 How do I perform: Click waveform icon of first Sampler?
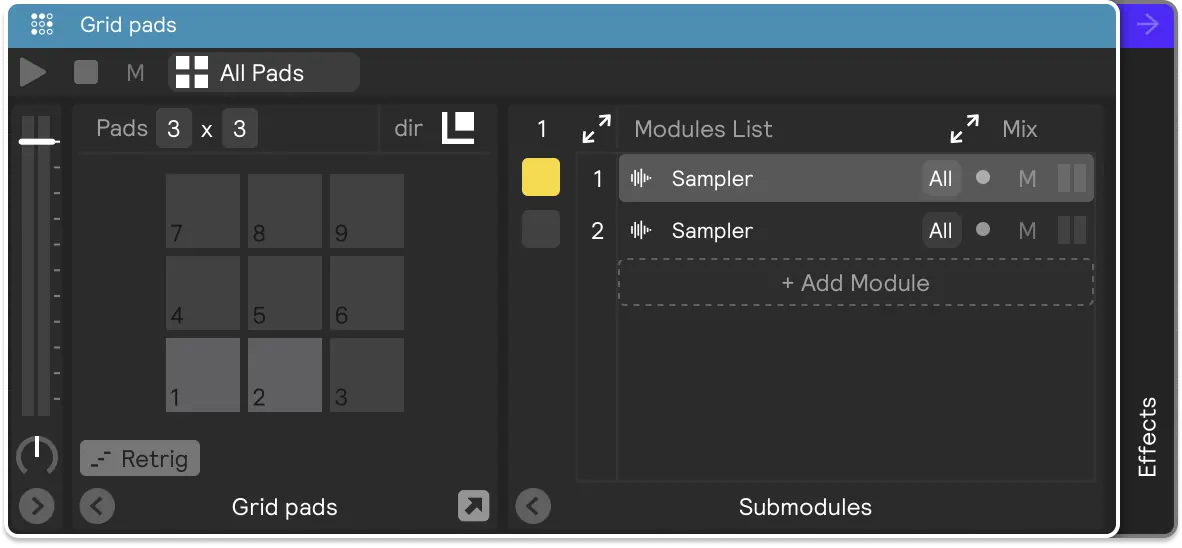(641, 179)
